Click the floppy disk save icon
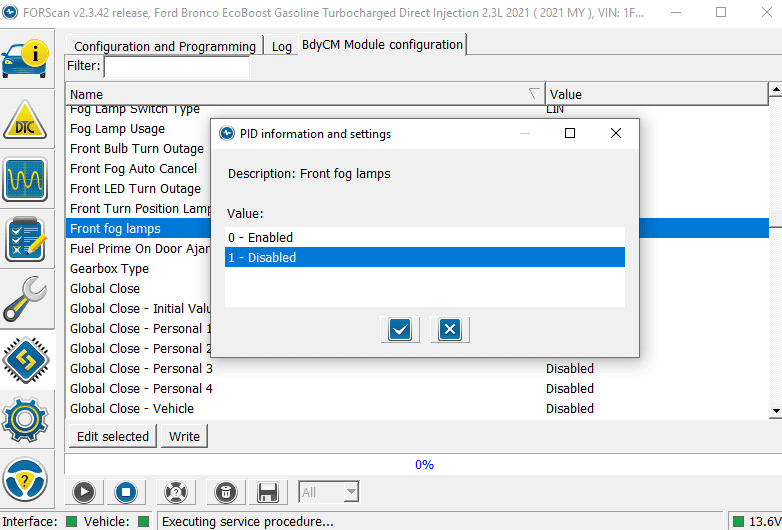 pyautogui.click(x=268, y=492)
